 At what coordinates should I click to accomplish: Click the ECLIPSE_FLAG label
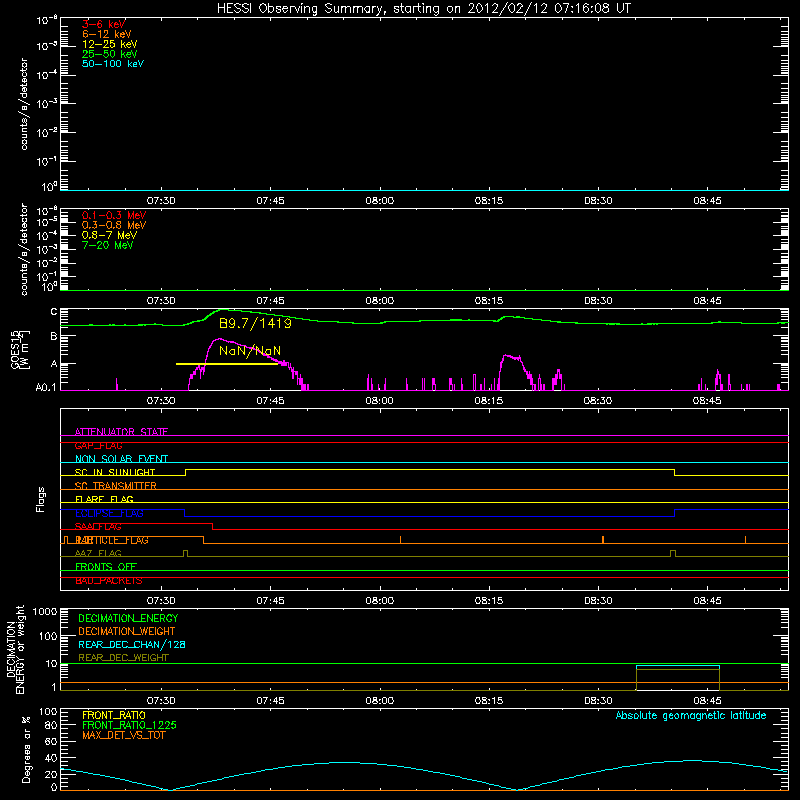coord(109,513)
